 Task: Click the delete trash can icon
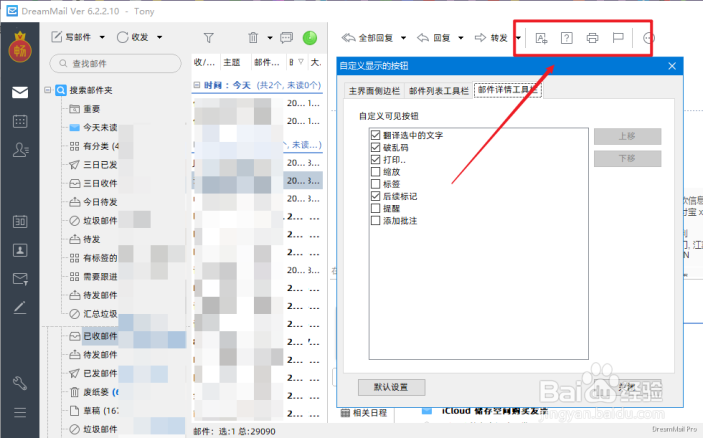[253, 38]
